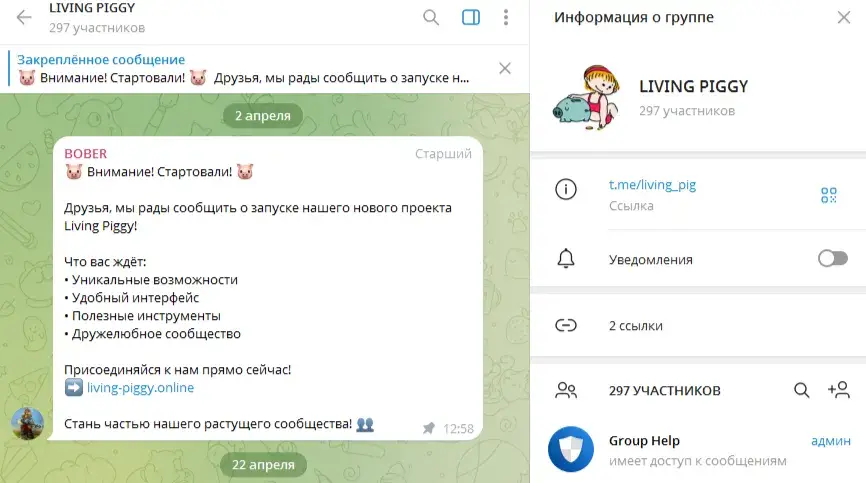Click the 297 УЧАСТНИКОВ heading
The width and height of the screenshot is (866, 483).
pos(664,391)
